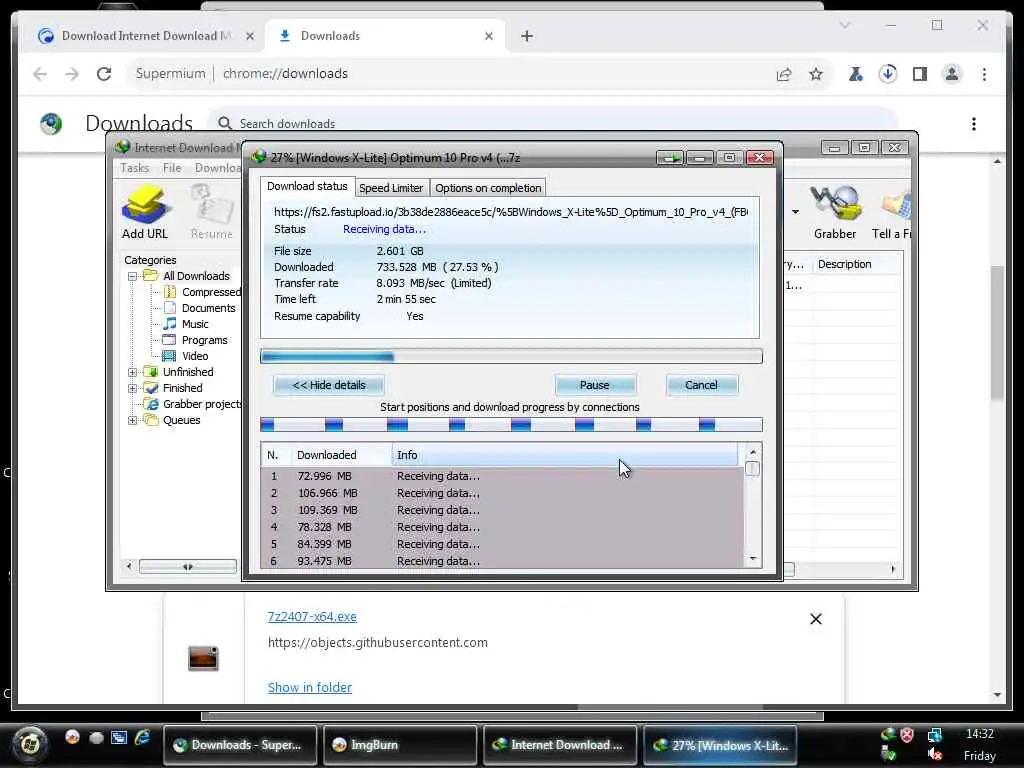
Task: Open the Options on completion tab
Action: pyautogui.click(x=488, y=188)
